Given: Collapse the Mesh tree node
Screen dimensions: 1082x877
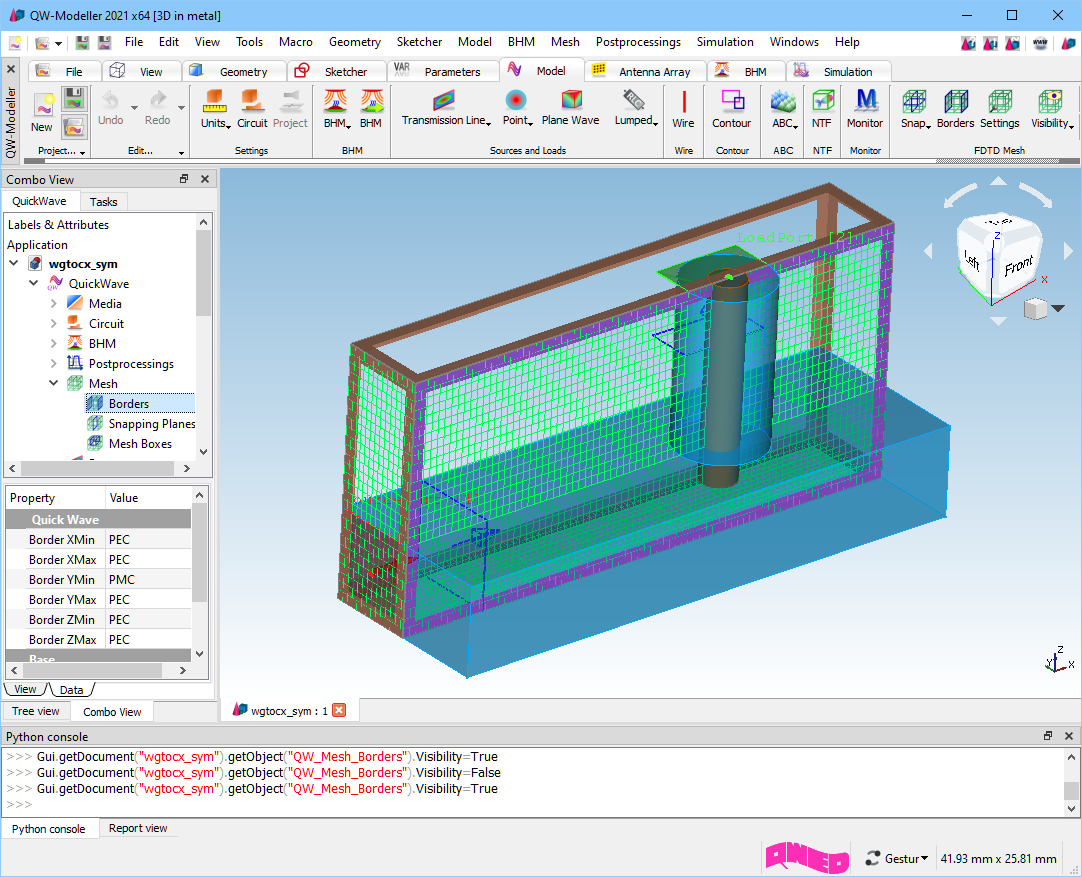Looking at the screenshot, I should [x=54, y=383].
